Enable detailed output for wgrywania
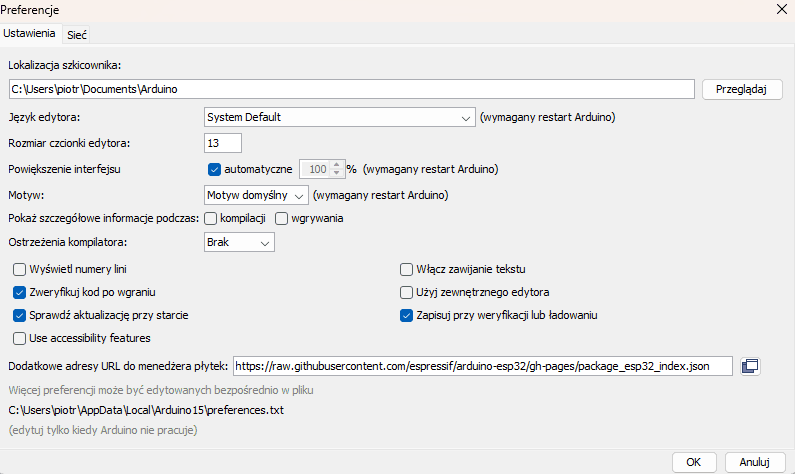Viewport: 795px width, 474px height. click(282, 218)
